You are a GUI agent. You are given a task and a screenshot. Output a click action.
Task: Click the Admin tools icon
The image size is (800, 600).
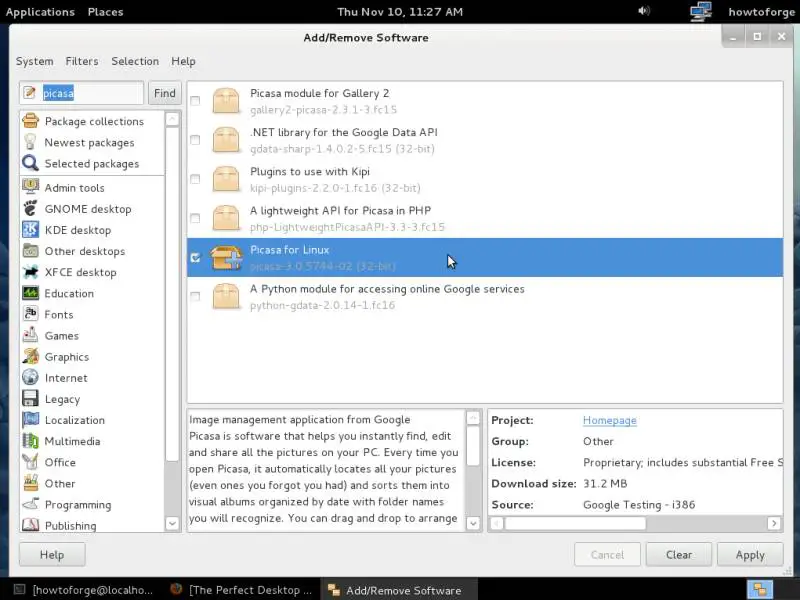[31, 187]
